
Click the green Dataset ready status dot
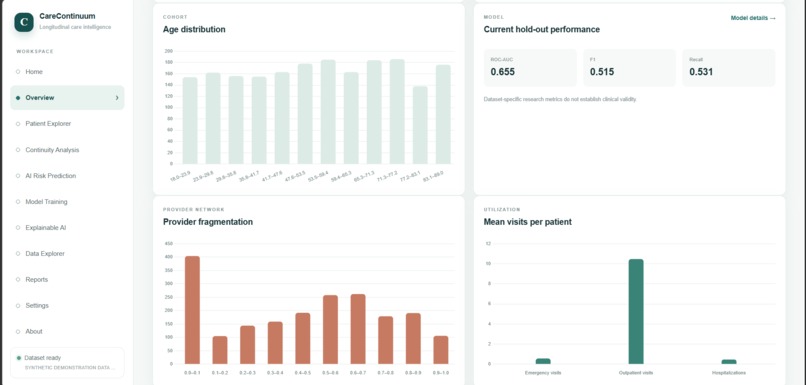19,358
